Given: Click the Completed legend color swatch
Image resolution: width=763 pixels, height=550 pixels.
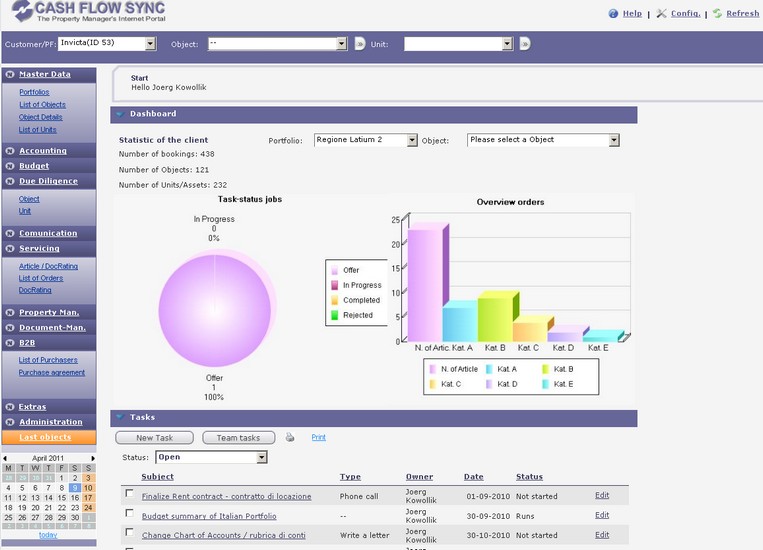Looking at the screenshot, I should pyautogui.click(x=335, y=300).
